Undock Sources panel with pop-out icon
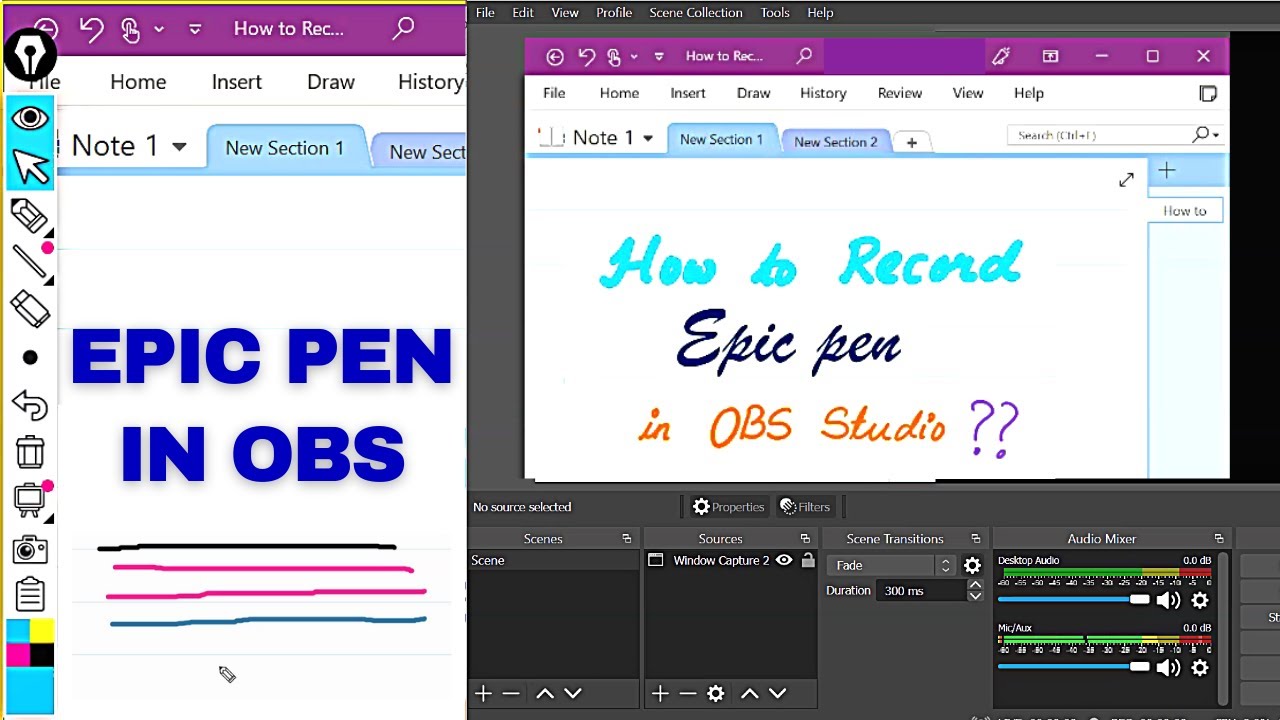Viewport: 1280px width, 720px height. 805,539
